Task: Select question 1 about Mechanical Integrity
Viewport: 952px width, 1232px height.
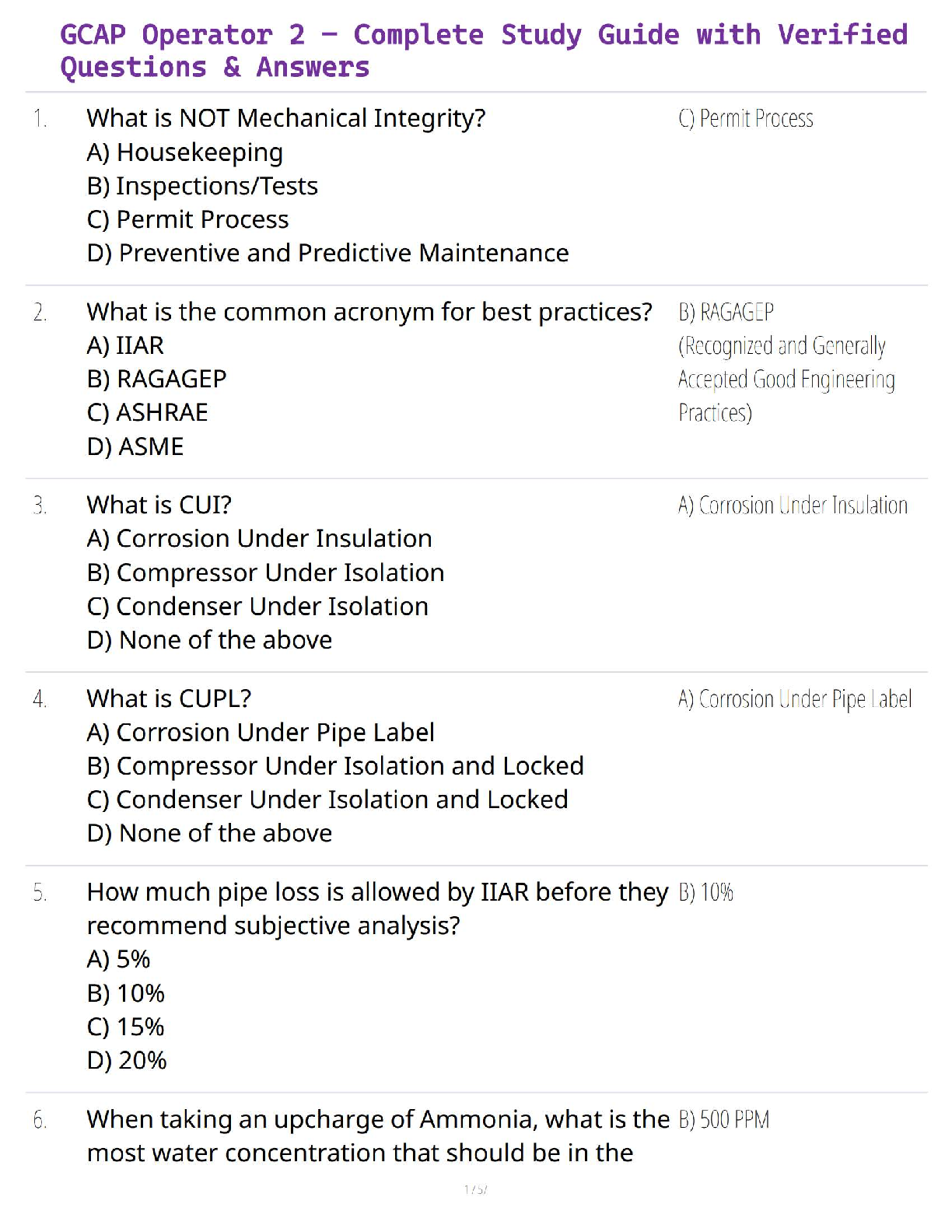Action: [x=285, y=118]
